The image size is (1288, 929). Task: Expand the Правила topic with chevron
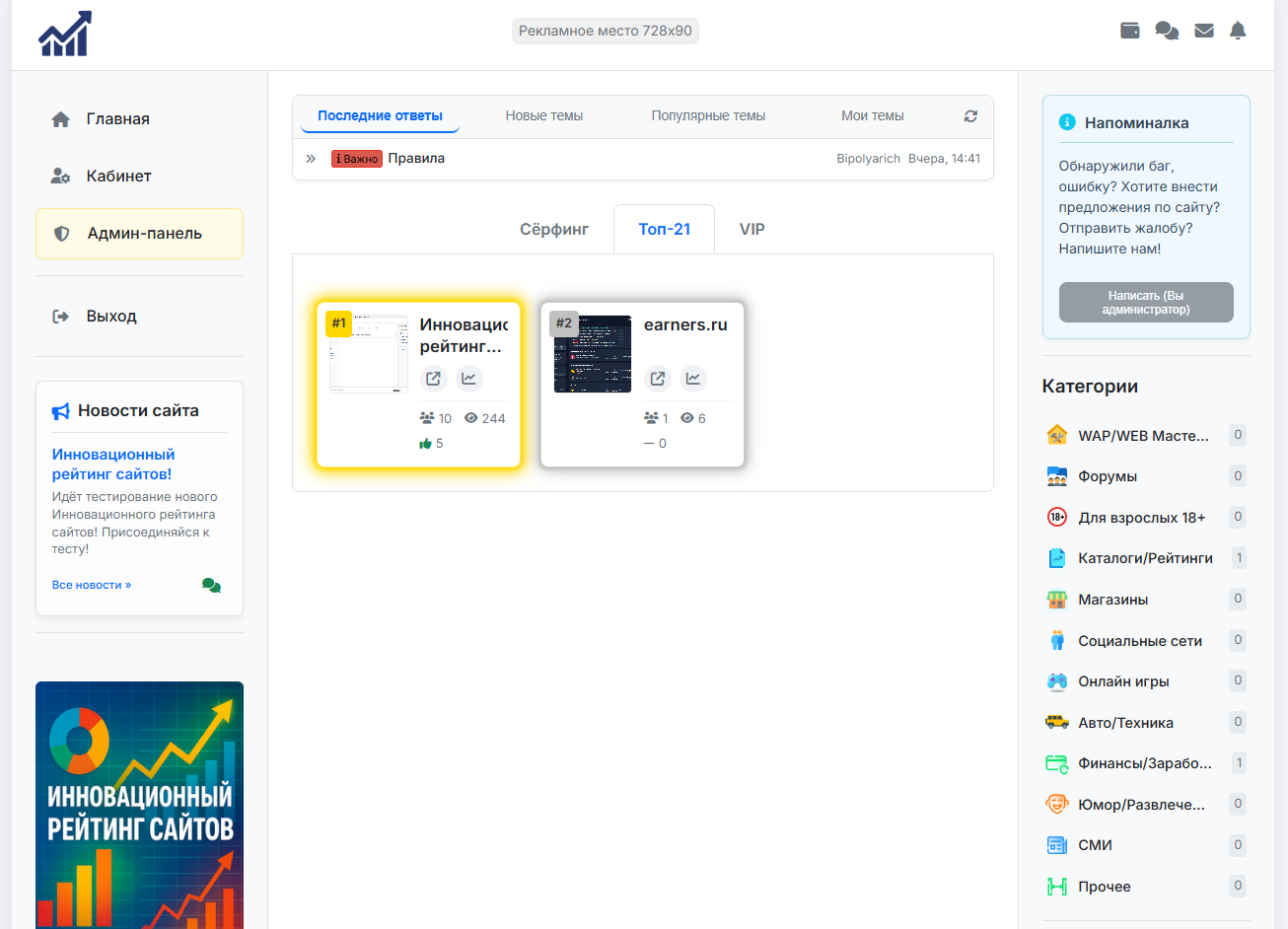click(x=311, y=159)
